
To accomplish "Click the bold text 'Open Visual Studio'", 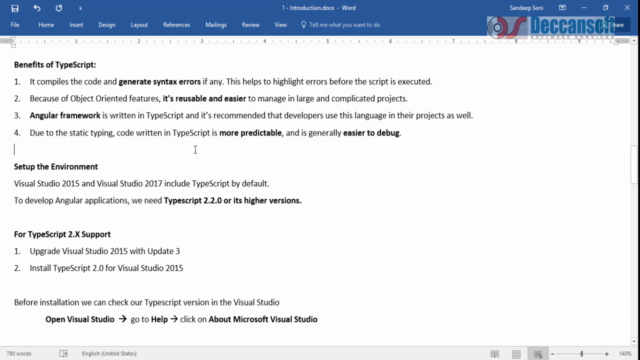I will (80, 319).
